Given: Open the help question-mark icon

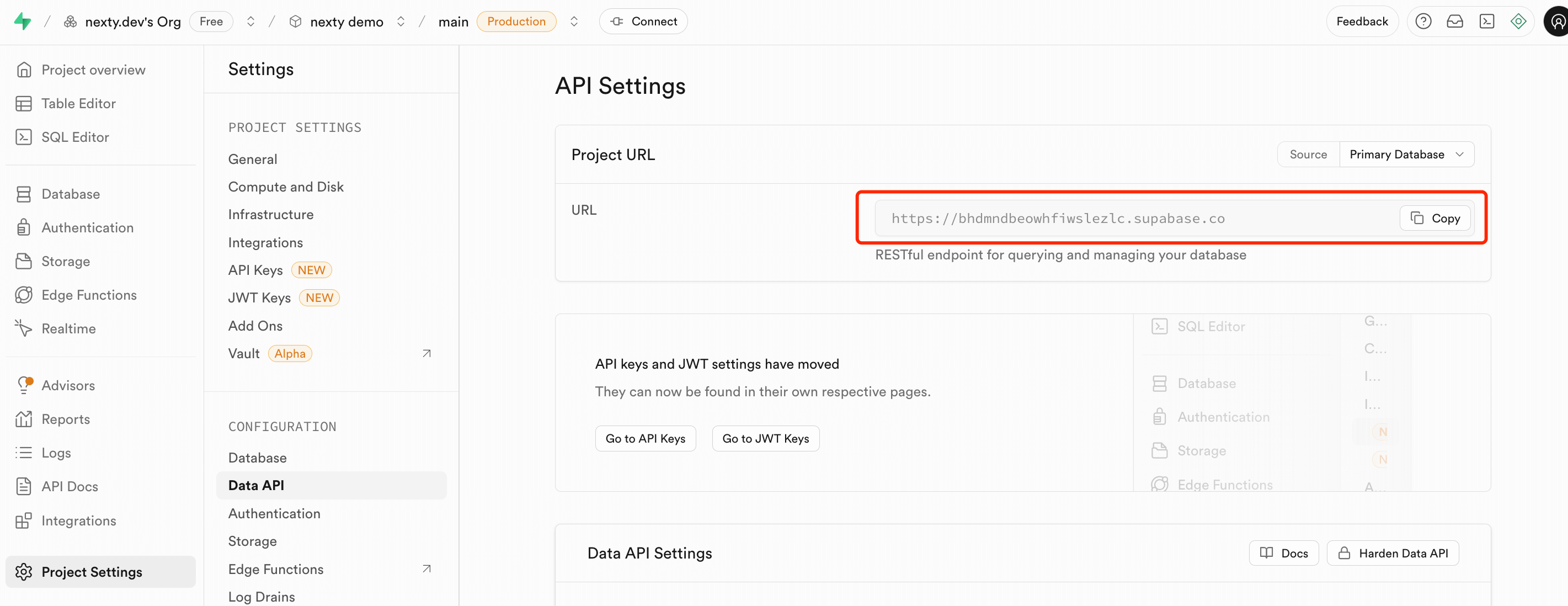Looking at the screenshot, I should click(x=1422, y=22).
